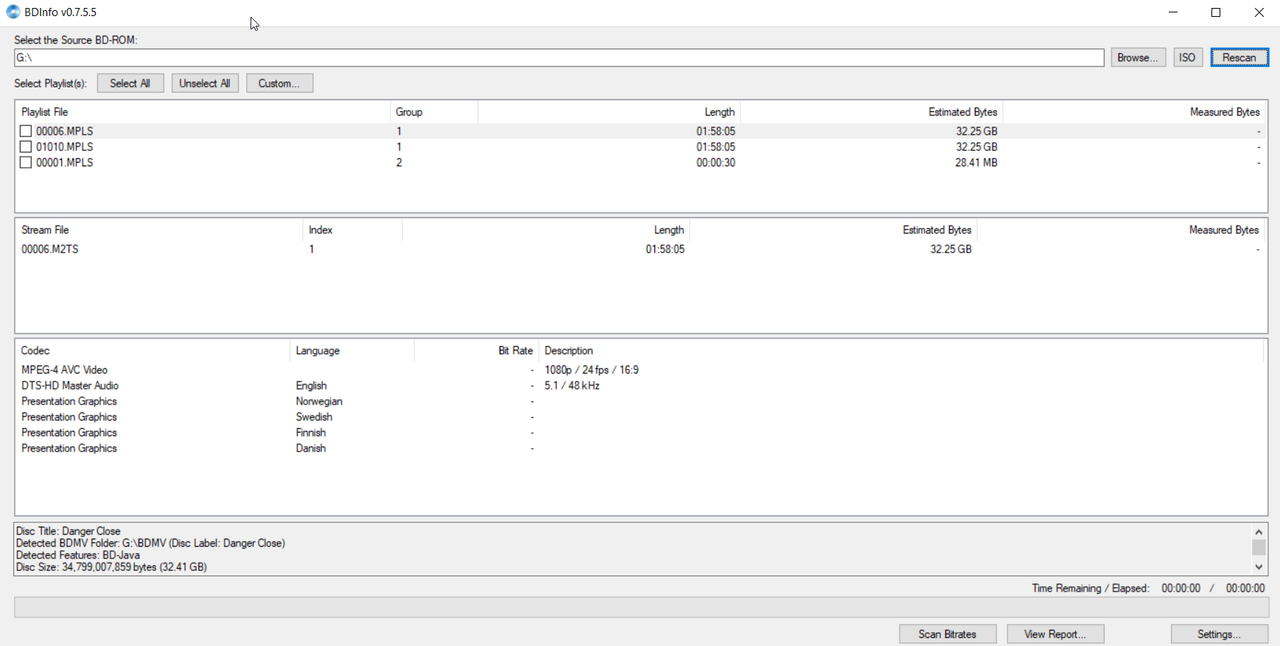Click down arrow of disc info scrollbar
The height and width of the screenshot is (646, 1280).
pos(1259,567)
